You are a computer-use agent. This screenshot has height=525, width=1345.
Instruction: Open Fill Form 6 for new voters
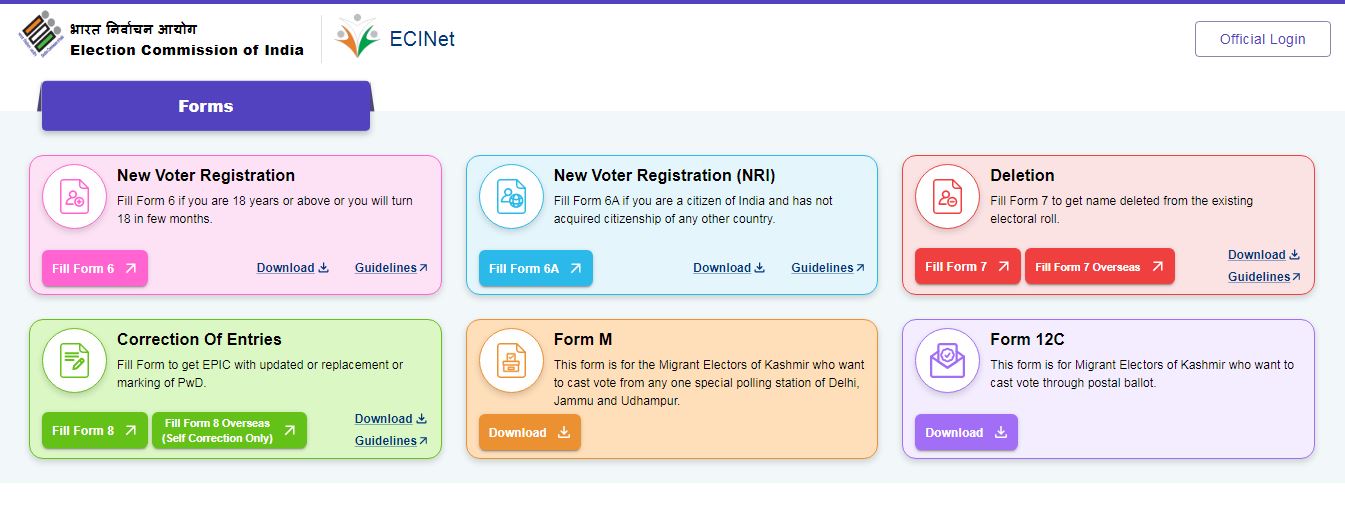(94, 268)
